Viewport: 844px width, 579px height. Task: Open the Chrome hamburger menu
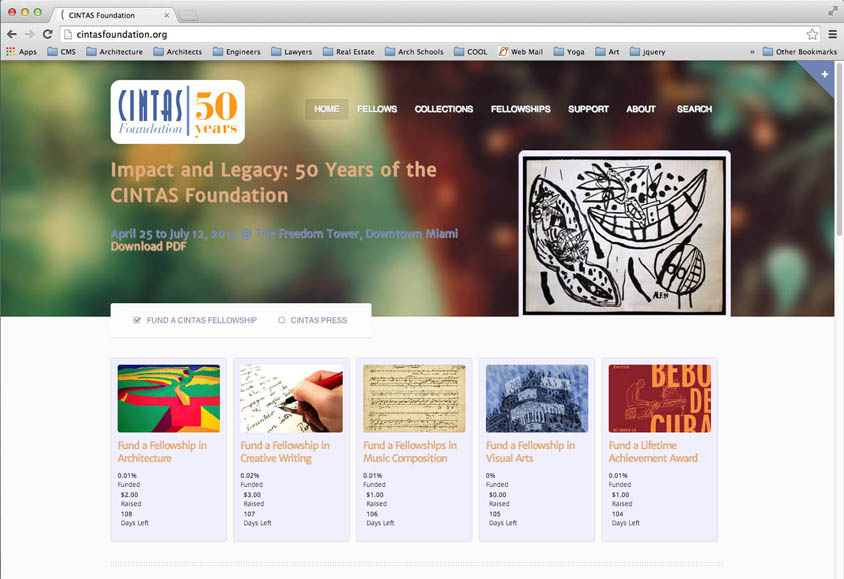(x=832, y=34)
